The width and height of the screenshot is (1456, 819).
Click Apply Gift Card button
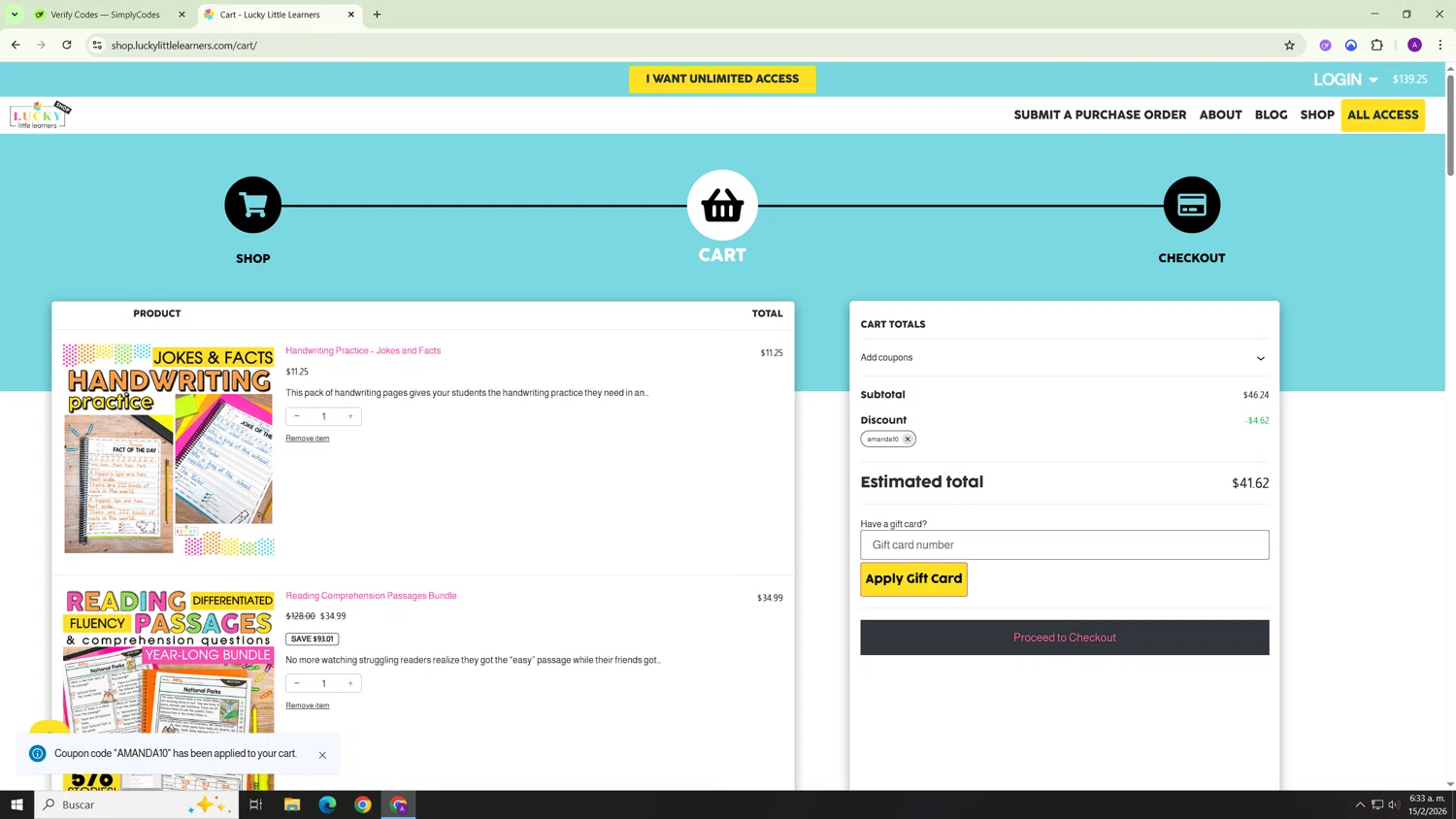pyautogui.click(x=913, y=579)
